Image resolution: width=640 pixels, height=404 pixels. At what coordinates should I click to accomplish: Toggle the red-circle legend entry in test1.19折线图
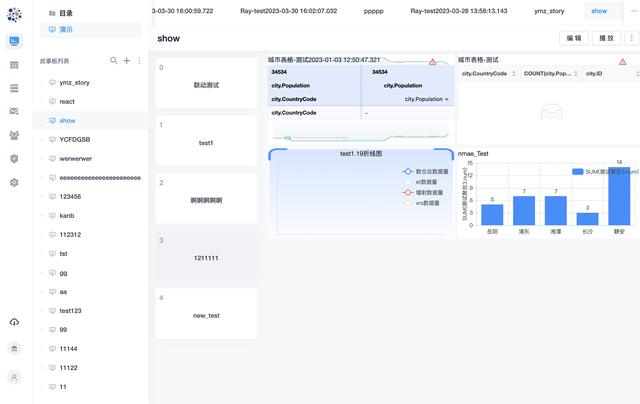pyautogui.click(x=422, y=192)
